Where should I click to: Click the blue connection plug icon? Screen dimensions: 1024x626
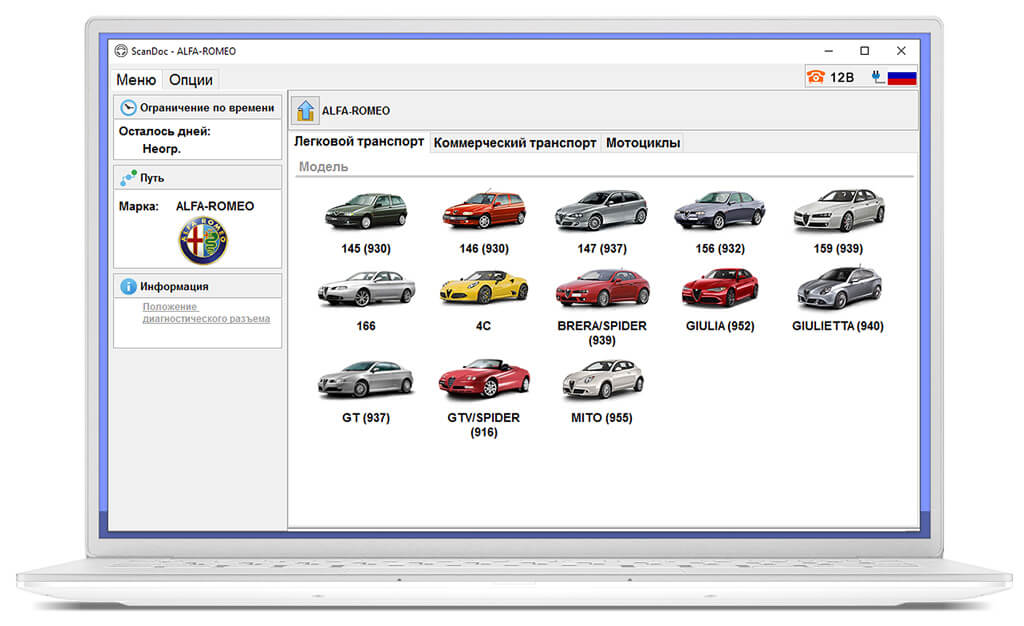click(x=878, y=77)
